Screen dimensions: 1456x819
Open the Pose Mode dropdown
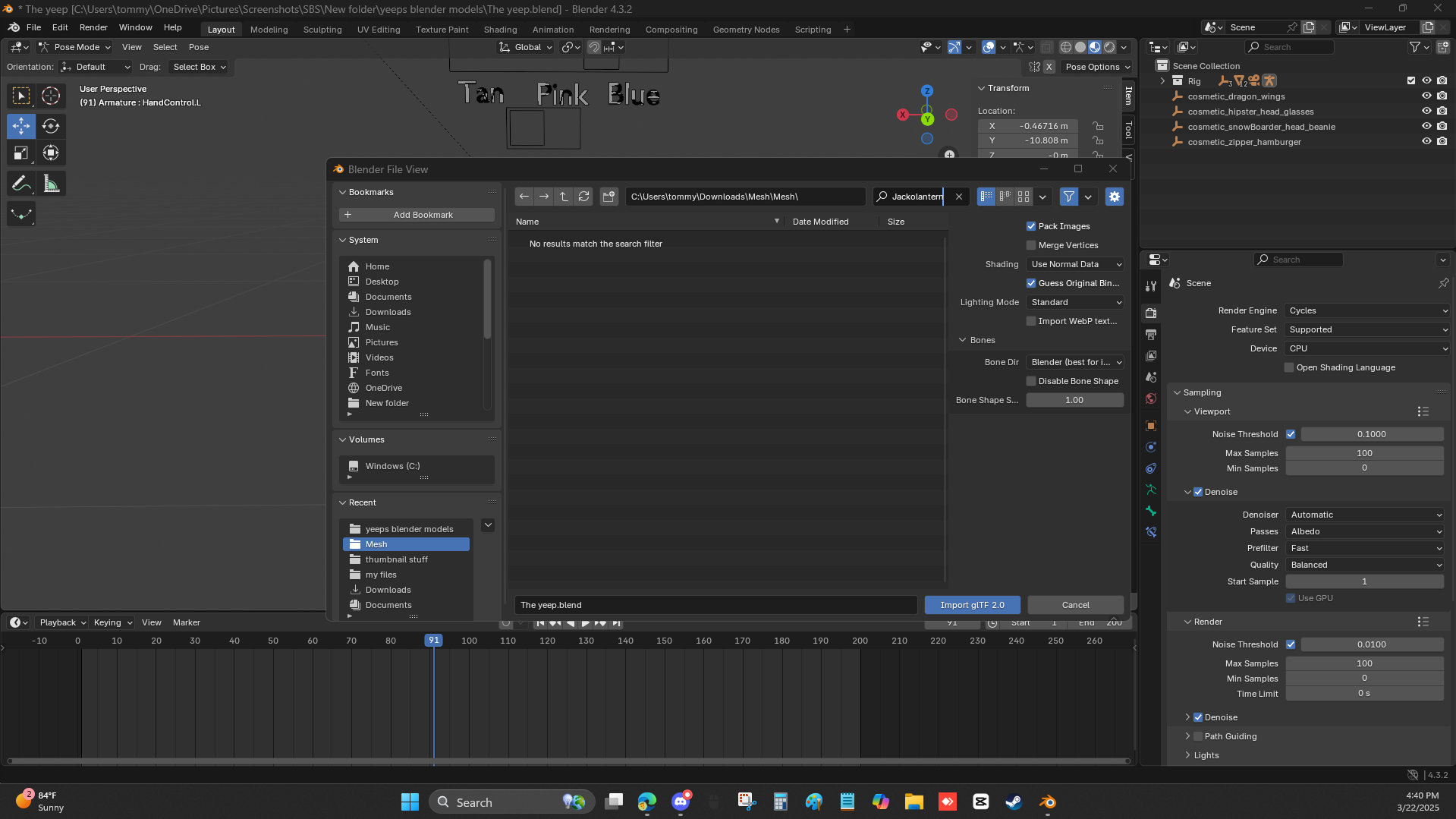pos(74,47)
